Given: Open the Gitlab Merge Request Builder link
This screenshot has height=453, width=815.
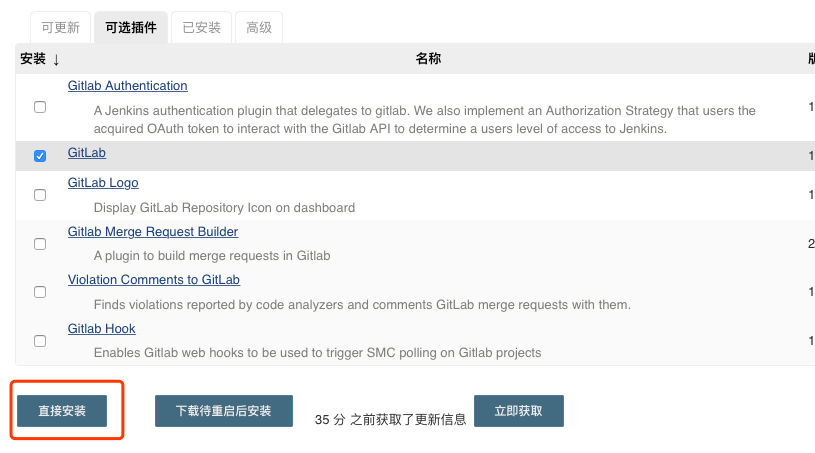Looking at the screenshot, I should click(153, 232).
